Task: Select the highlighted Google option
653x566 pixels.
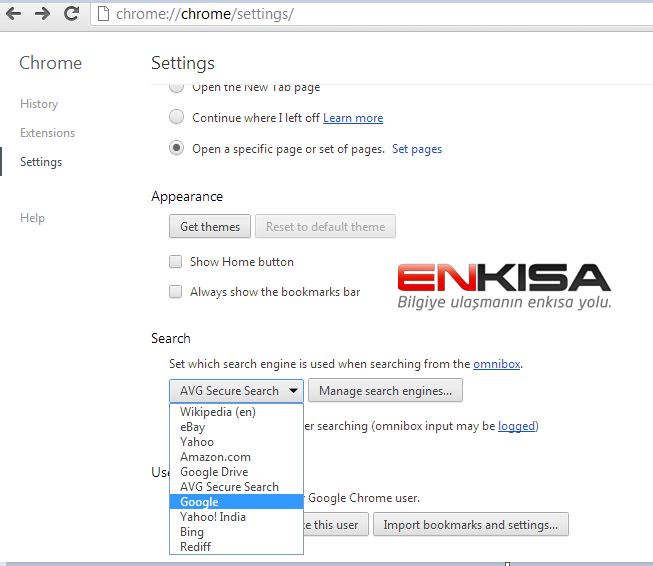Action: 236,502
